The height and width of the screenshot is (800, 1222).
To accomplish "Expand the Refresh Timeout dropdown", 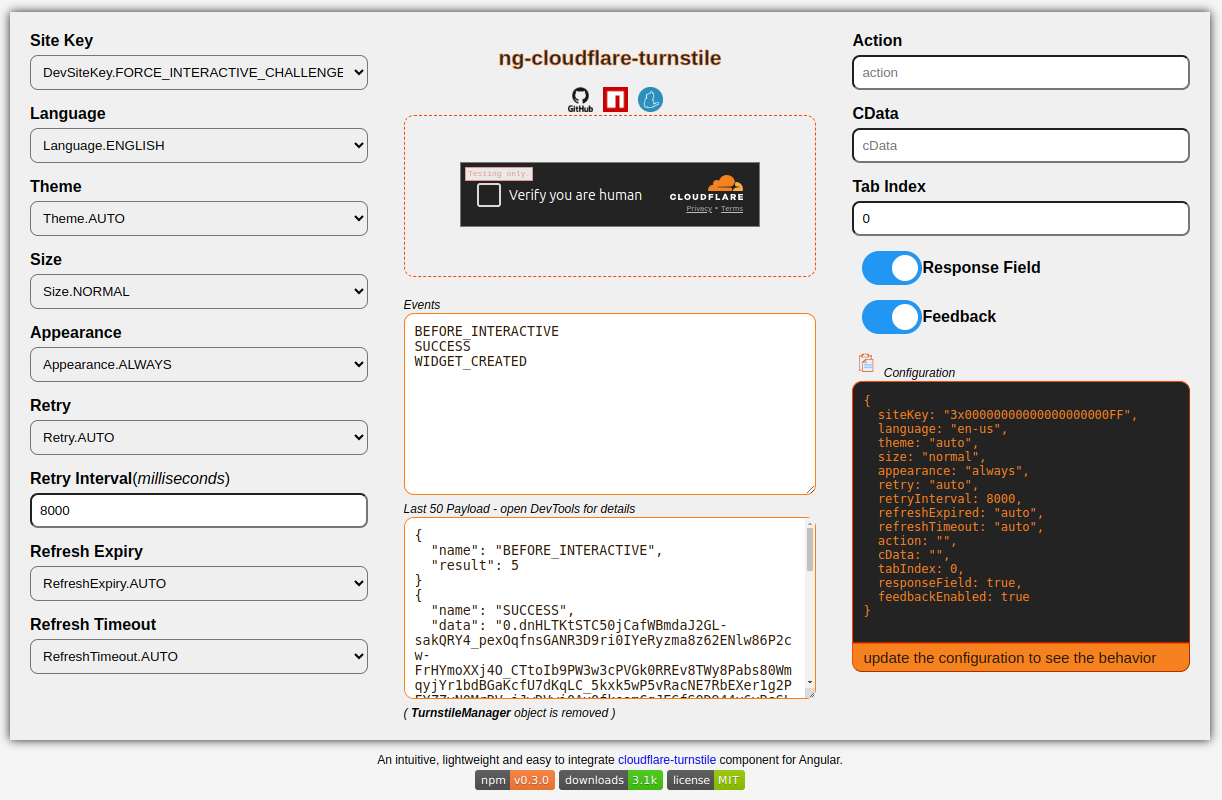I will pyautogui.click(x=199, y=656).
